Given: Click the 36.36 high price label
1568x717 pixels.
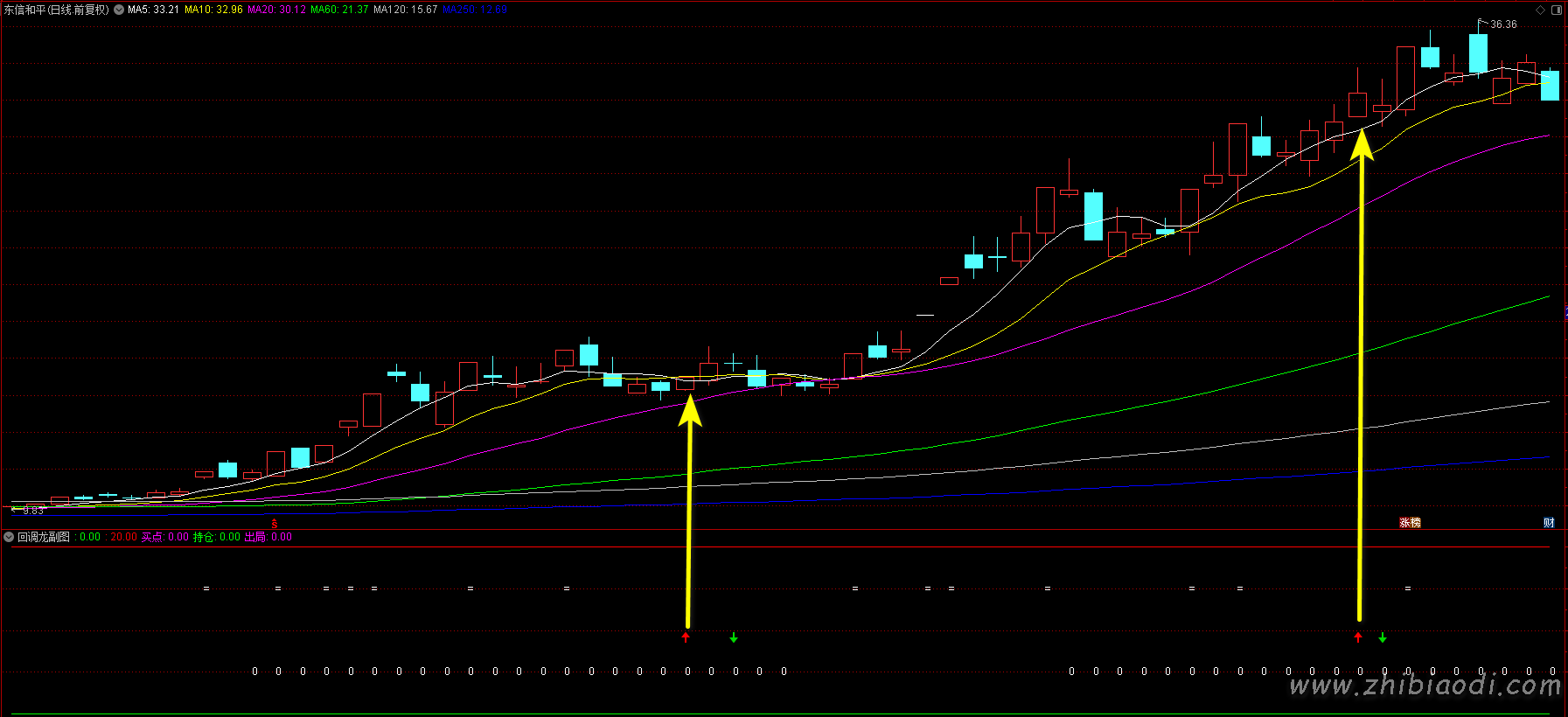Looking at the screenshot, I should [x=1503, y=24].
